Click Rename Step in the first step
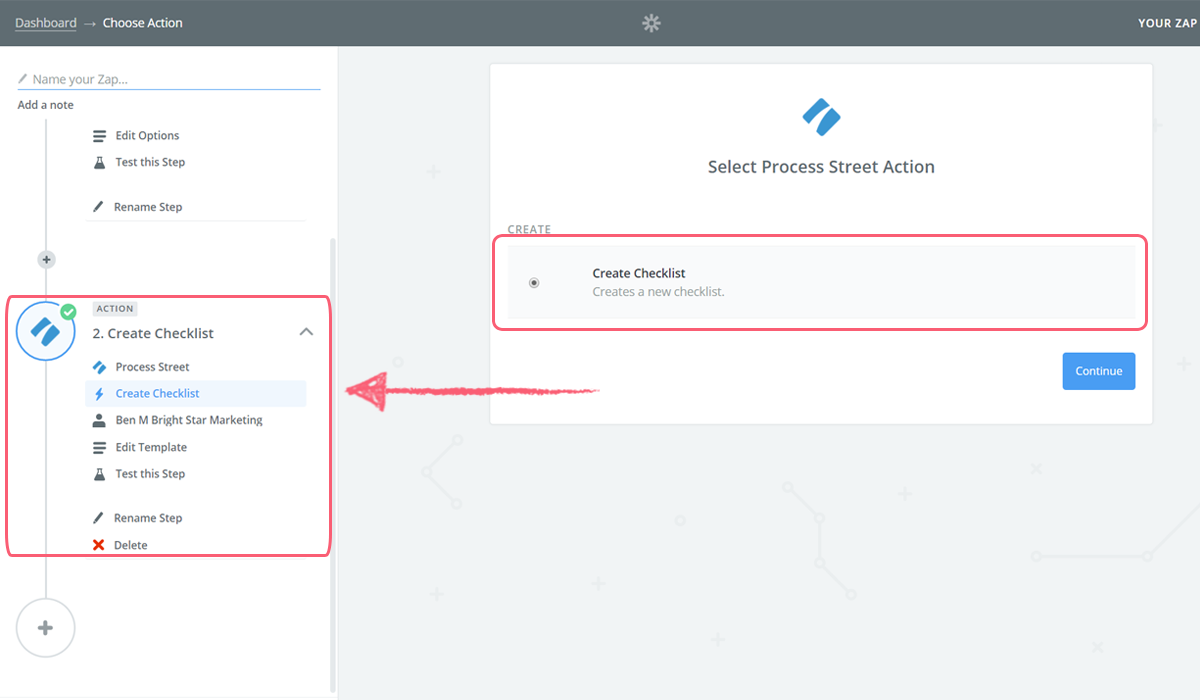1200x700 pixels. [148, 207]
